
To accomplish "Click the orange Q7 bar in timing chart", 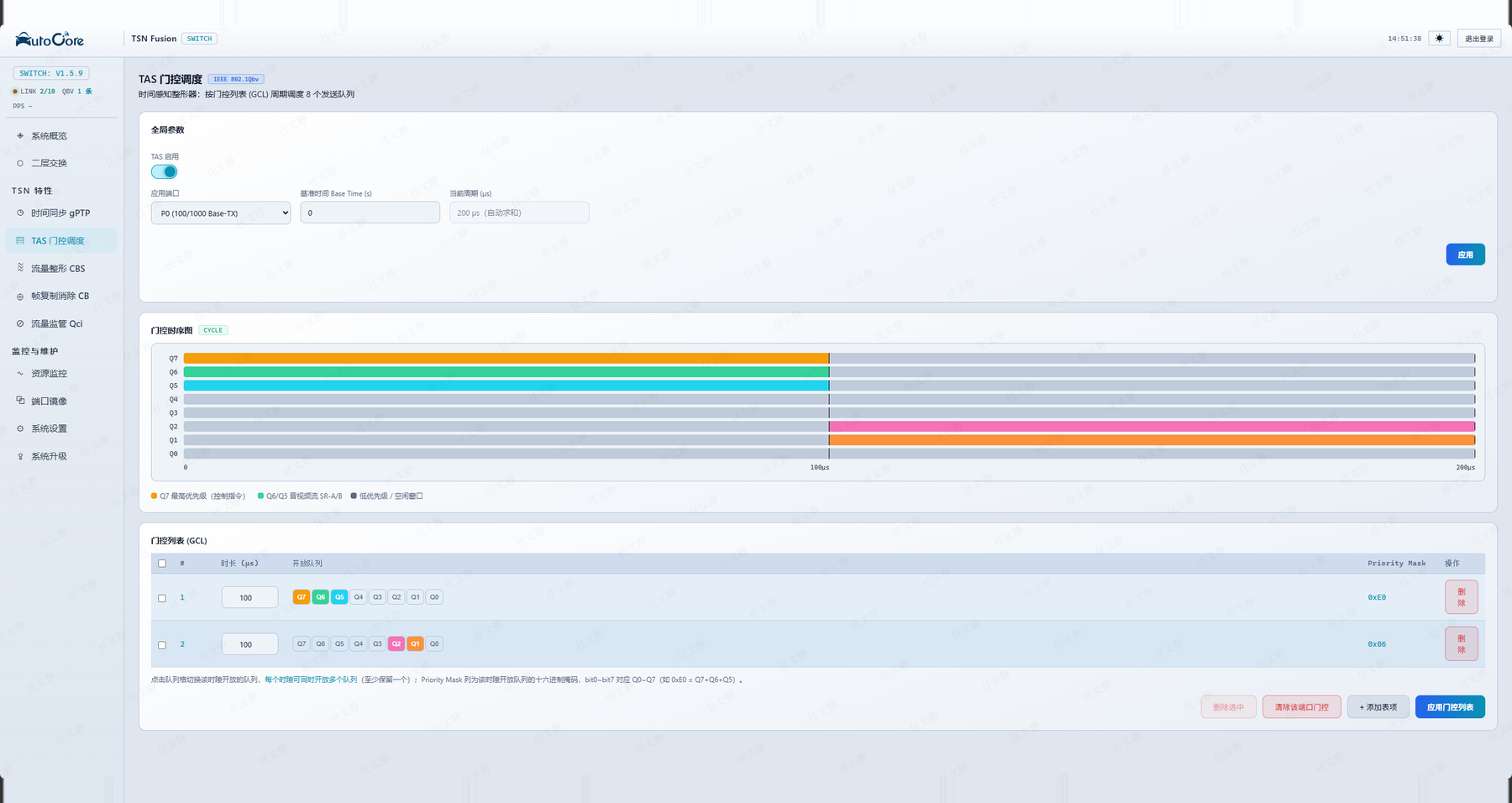I will pos(507,359).
